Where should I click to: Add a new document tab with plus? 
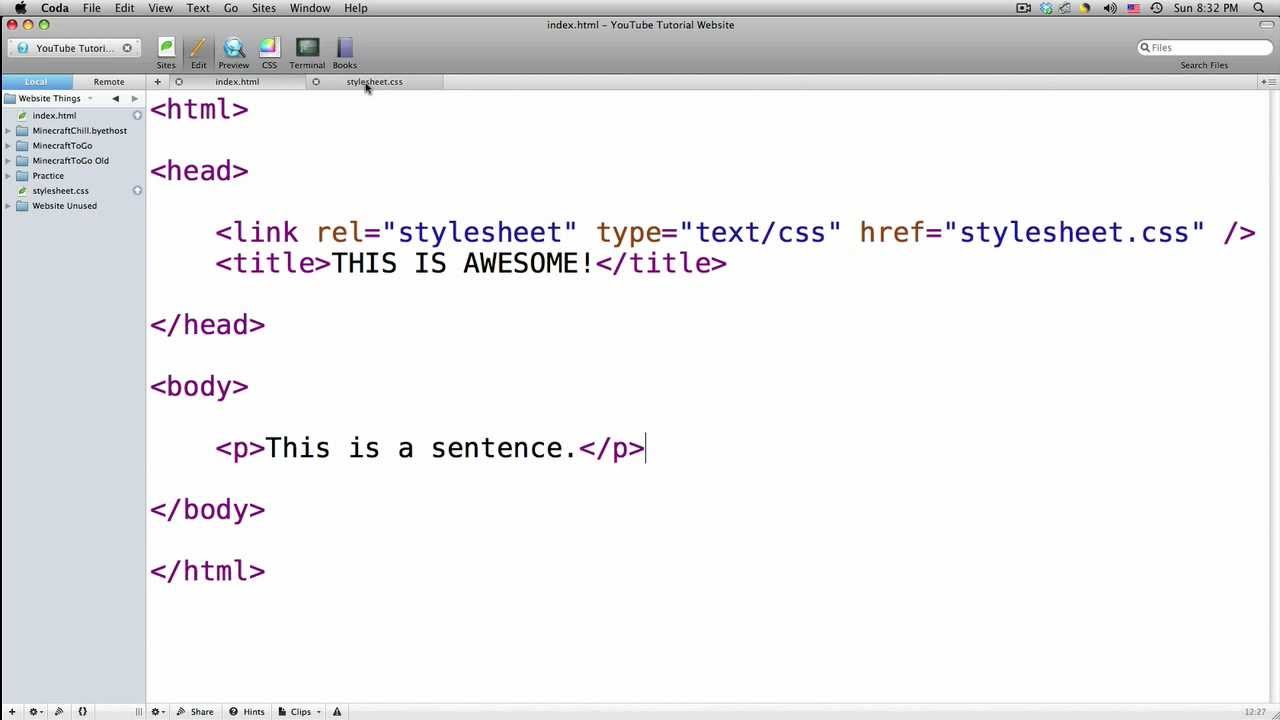[157, 82]
